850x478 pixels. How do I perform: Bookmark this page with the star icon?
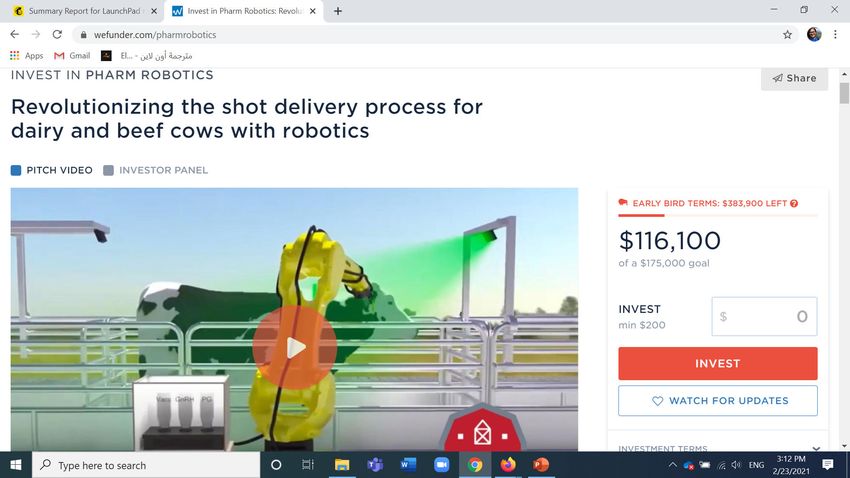click(x=787, y=34)
